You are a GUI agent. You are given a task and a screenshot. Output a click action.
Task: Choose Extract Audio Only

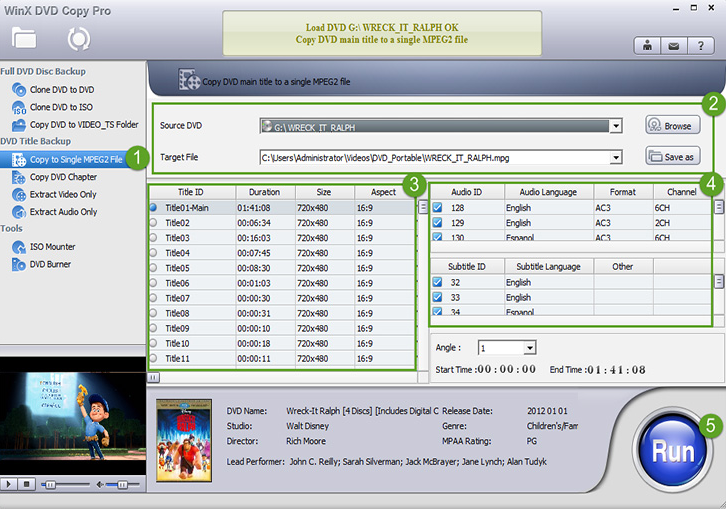(x=63, y=212)
